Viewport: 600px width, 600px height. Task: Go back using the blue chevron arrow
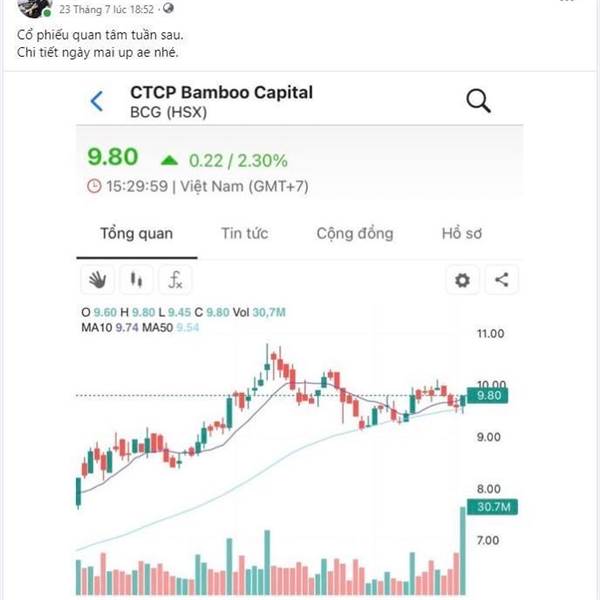tap(97, 101)
